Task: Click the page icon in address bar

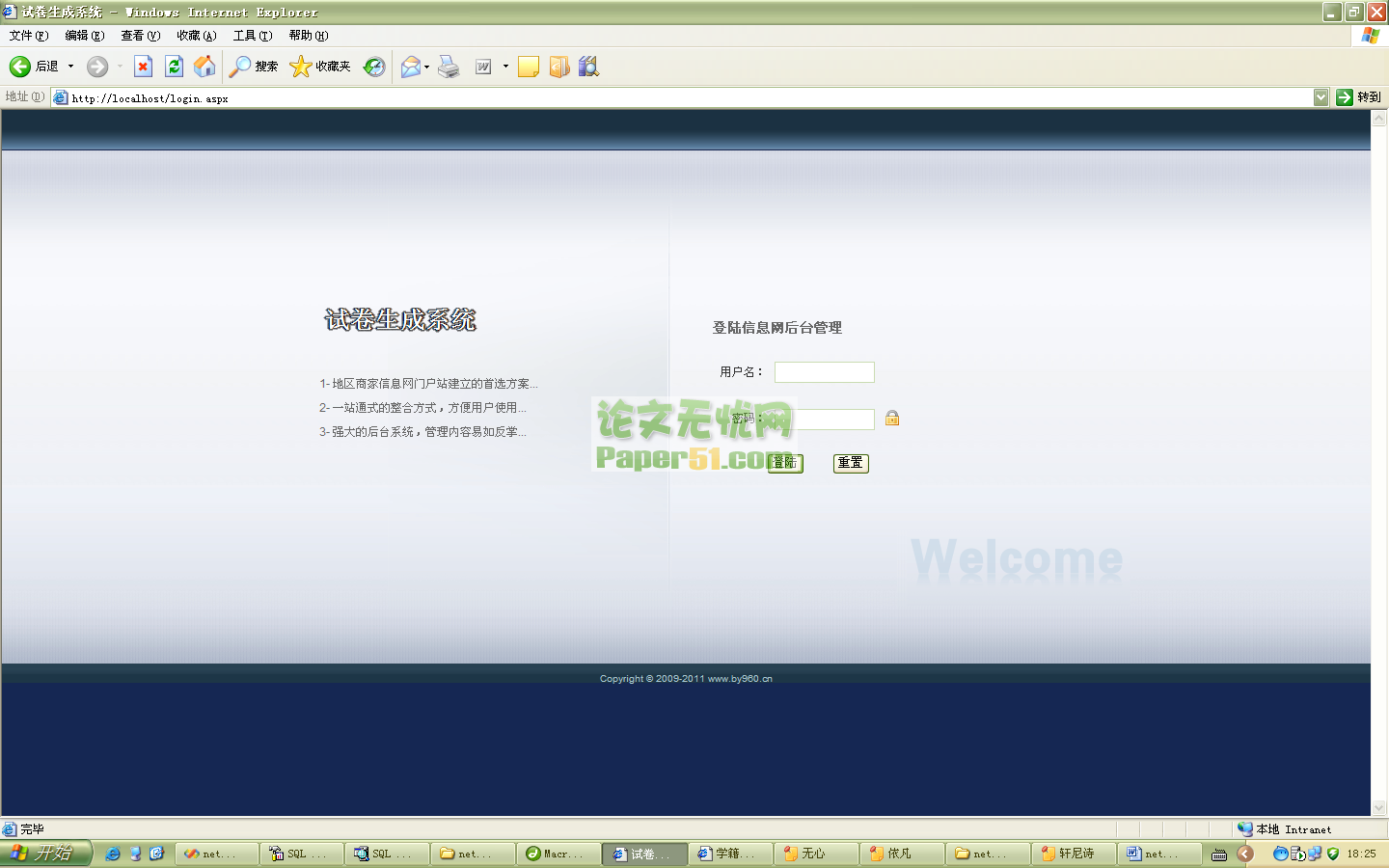Action: pos(61,97)
